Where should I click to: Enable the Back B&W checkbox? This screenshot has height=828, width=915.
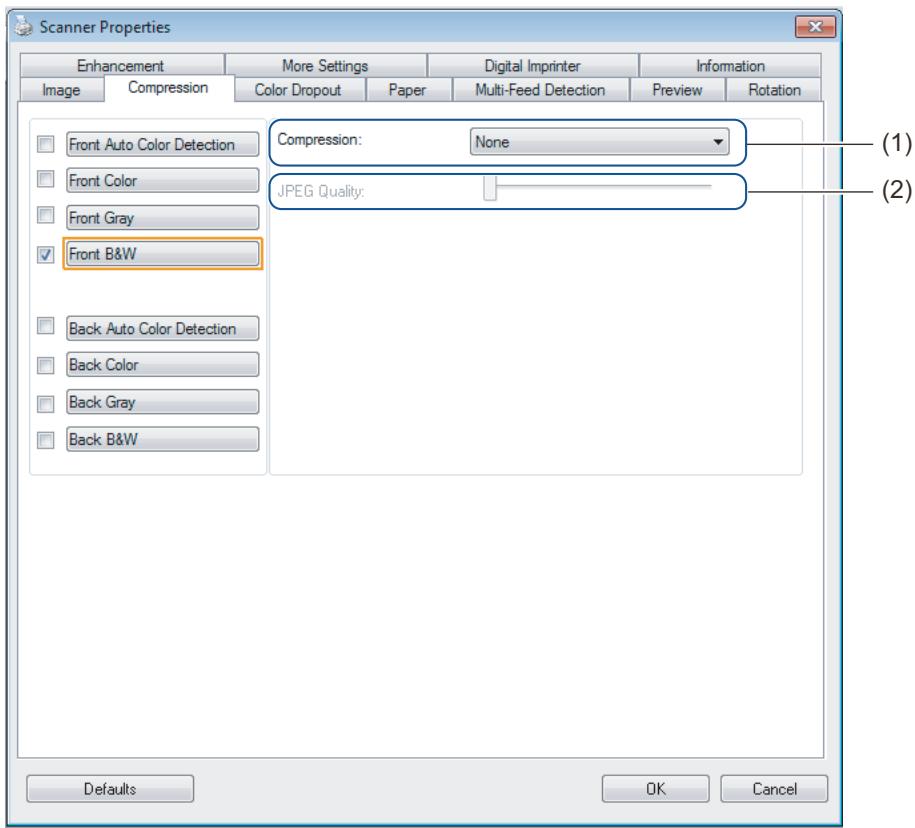[x=46, y=440]
